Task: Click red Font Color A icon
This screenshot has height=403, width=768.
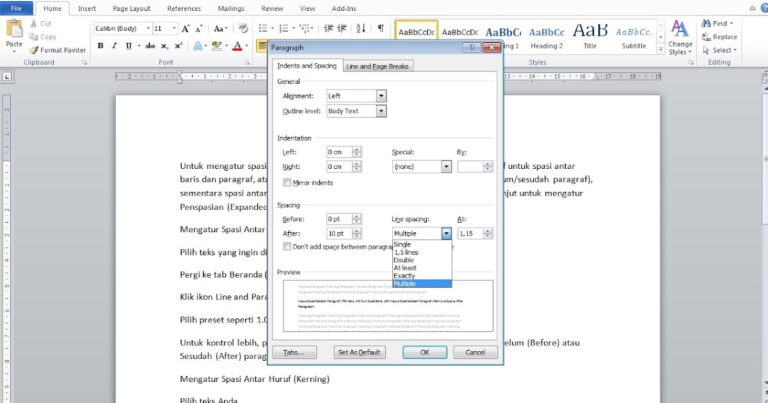Action: click(238, 46)
